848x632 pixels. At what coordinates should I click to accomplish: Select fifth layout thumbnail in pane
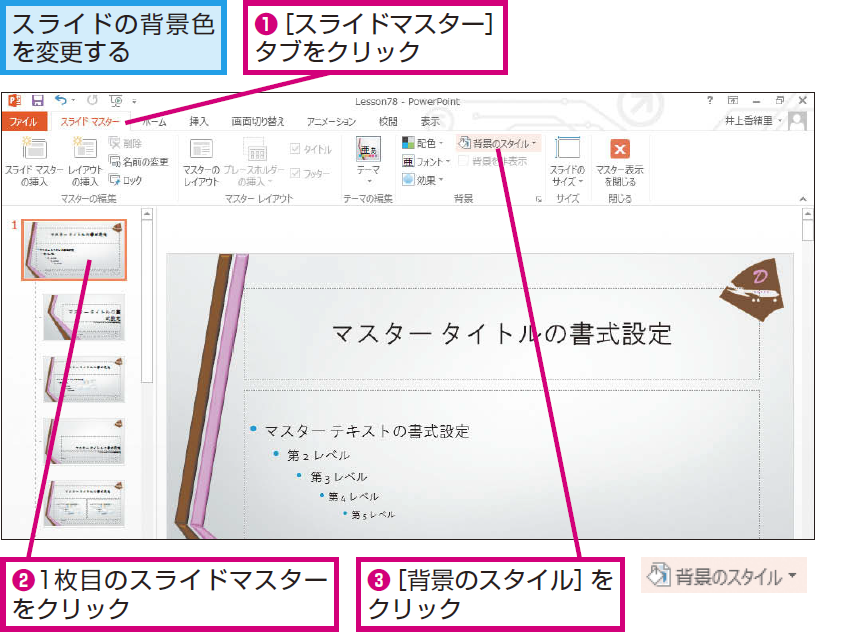click(84, 503)
